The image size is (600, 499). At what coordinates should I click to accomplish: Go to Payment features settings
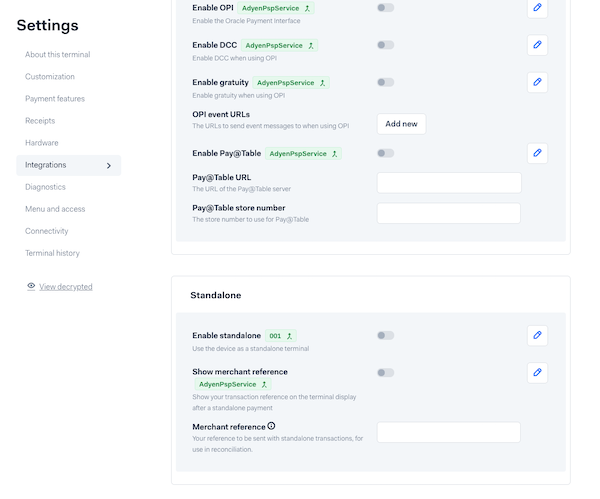55,99
